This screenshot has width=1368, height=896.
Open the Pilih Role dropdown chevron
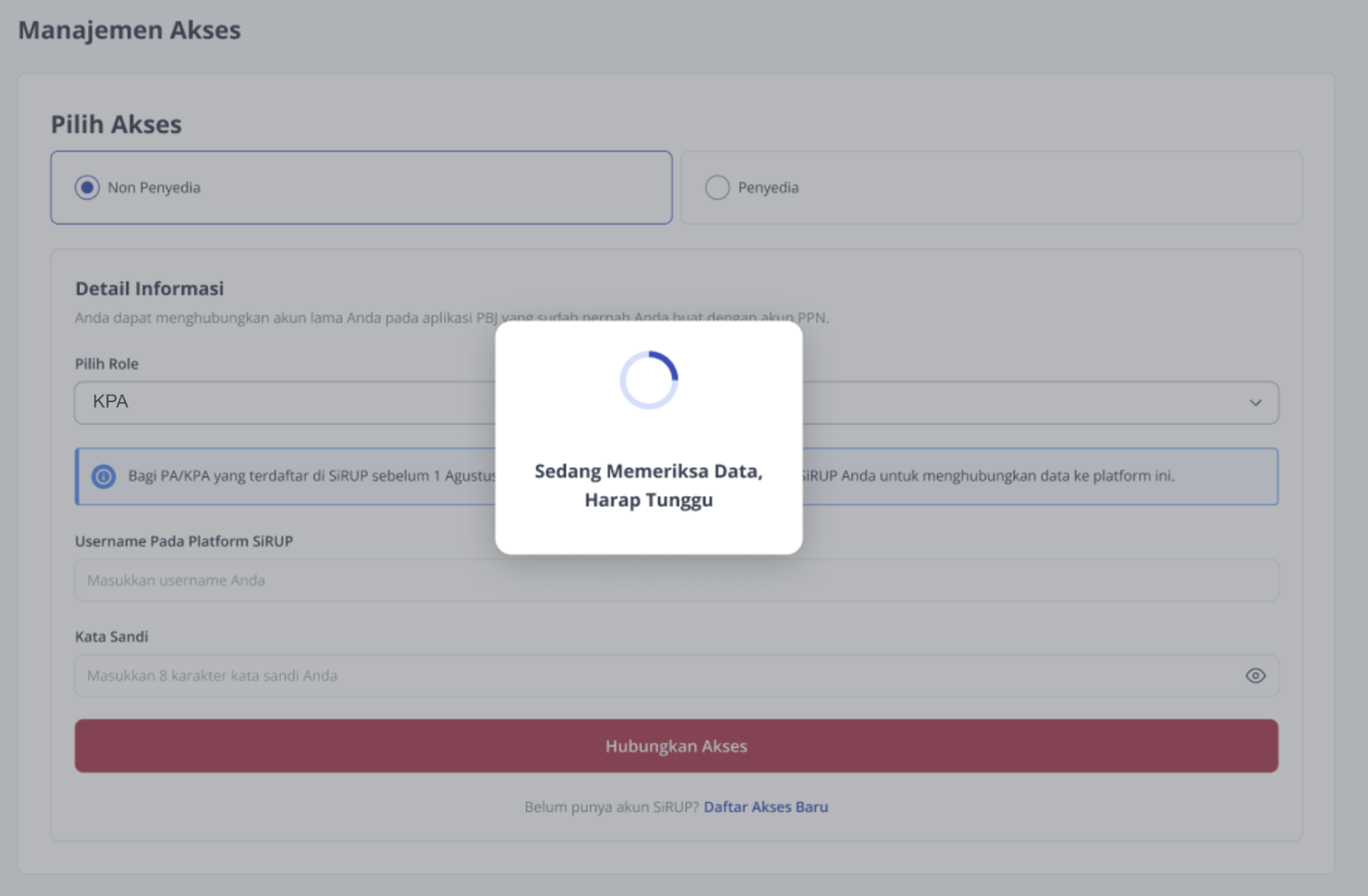pos(1255,402)
